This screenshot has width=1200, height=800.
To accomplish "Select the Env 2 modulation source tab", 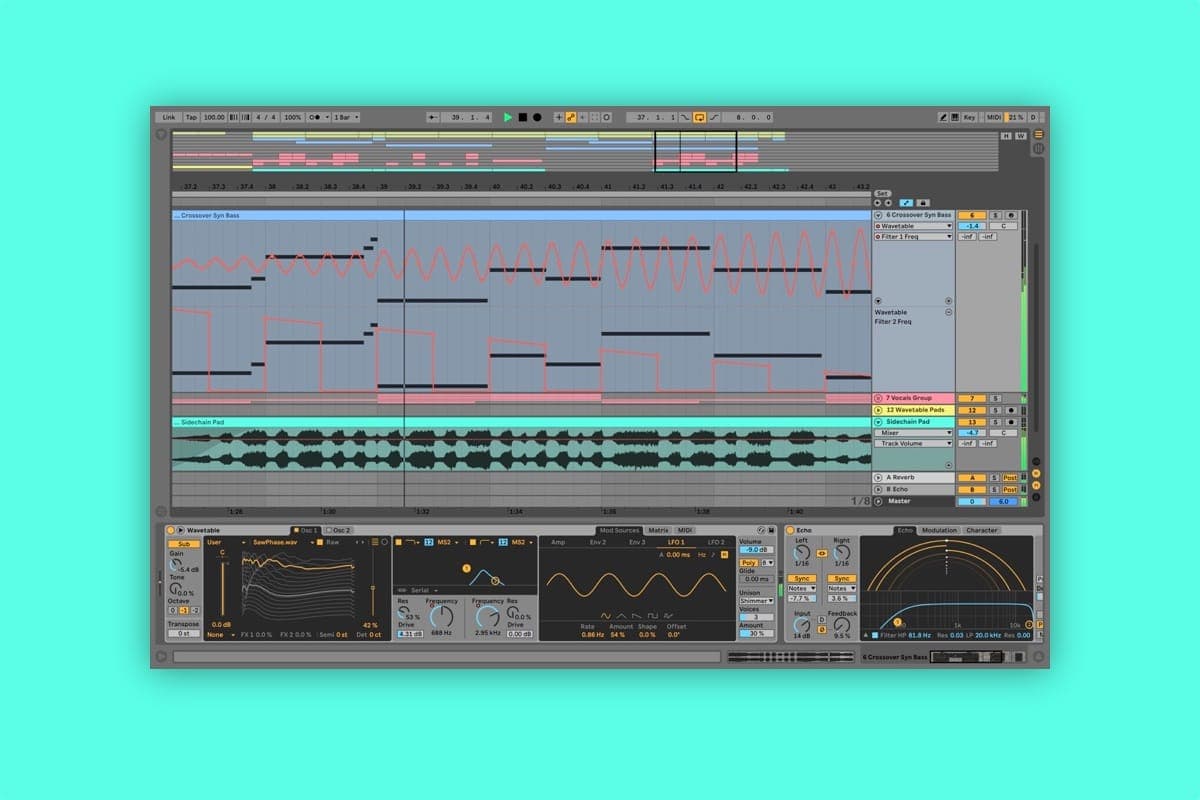I will pos(598,542).
